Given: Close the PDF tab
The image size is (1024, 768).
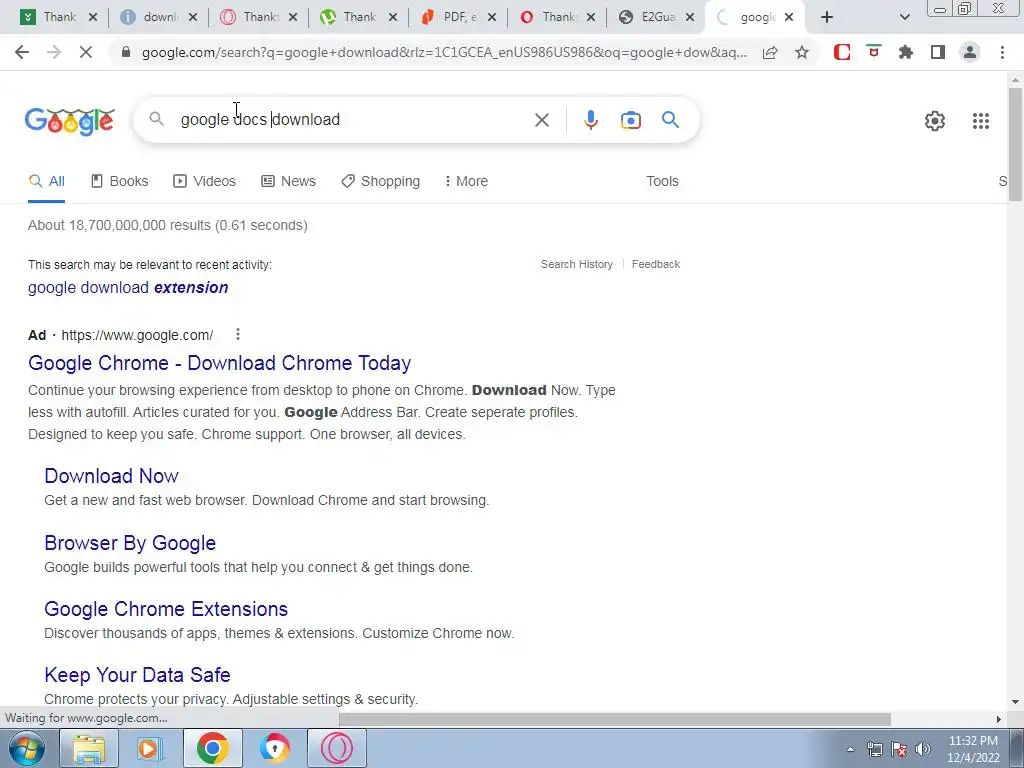Looking at the screenshot, I should click(492, 18).
